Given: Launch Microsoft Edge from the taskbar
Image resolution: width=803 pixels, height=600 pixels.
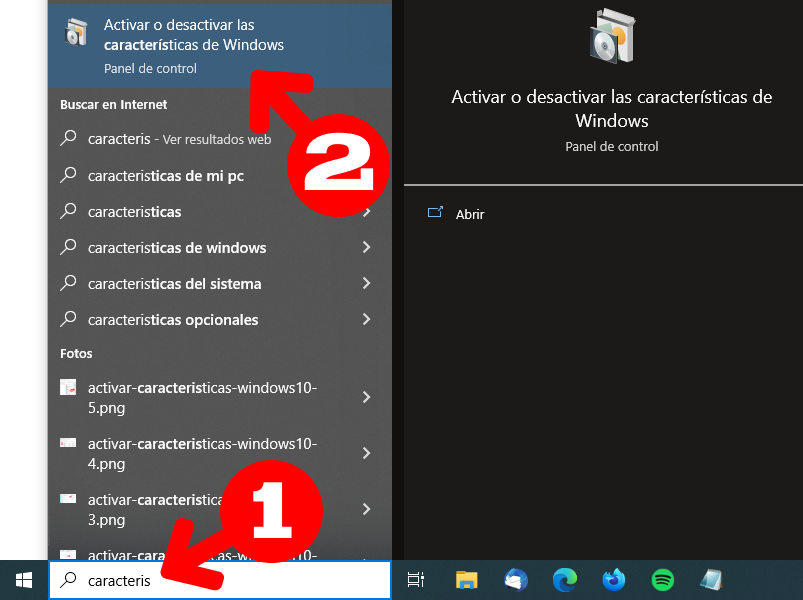Looking at the screenshot, I should (564, 580).
